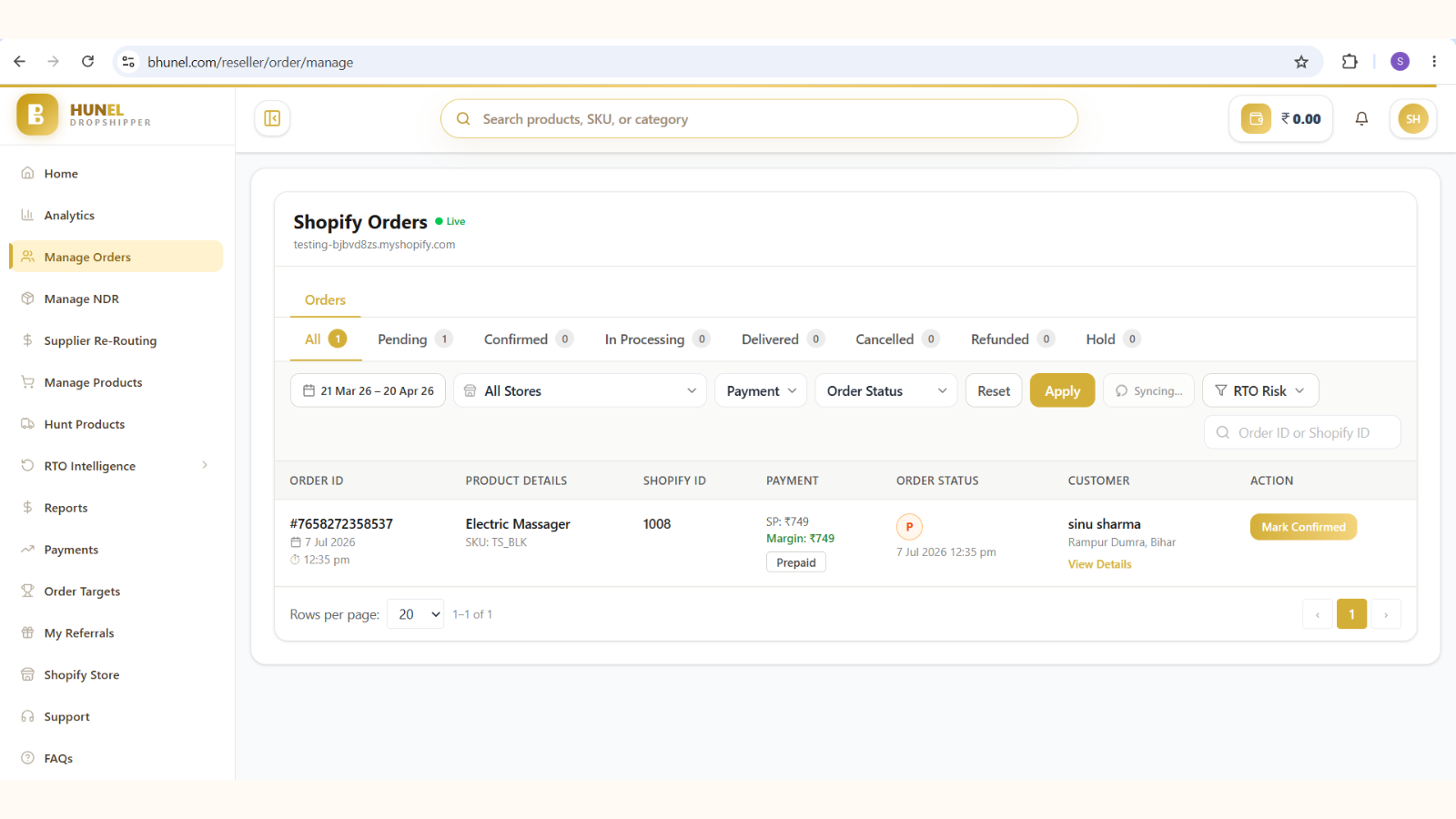The height and width of the screenshot is (819, 1456).
Task: Switch to the Refunded tab
Action: click(x=1013, y=339)
